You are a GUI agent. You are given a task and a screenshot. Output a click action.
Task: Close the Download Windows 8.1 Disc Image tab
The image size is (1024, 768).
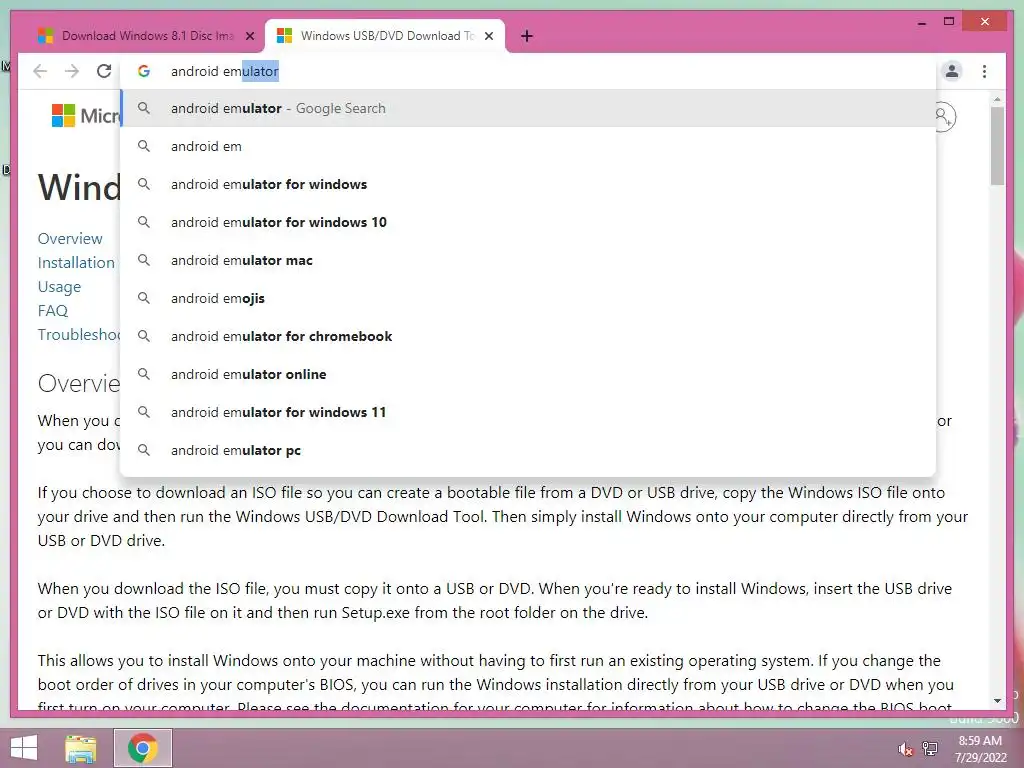[249, 37]
